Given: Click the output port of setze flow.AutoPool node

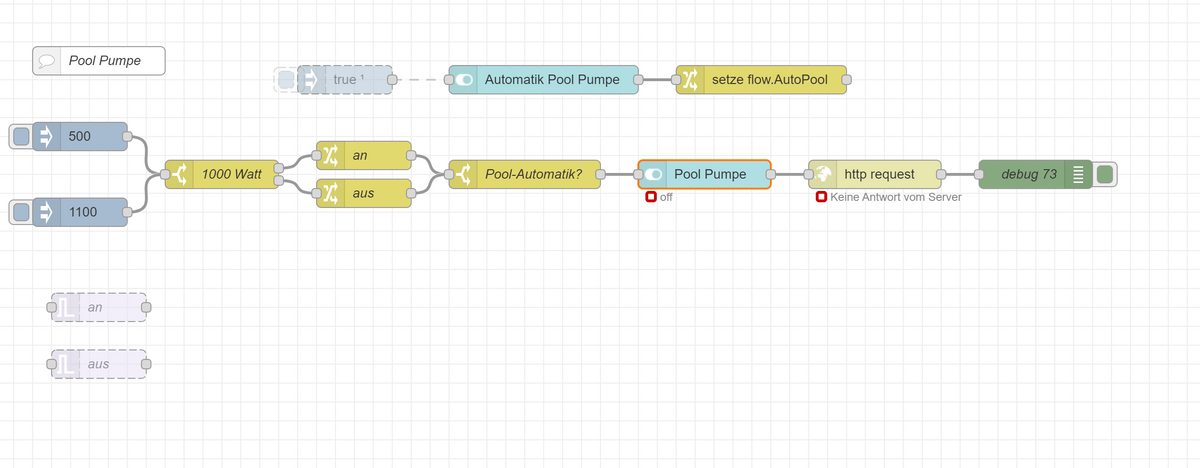Looking at the screenshot, I should coord(847,80).
